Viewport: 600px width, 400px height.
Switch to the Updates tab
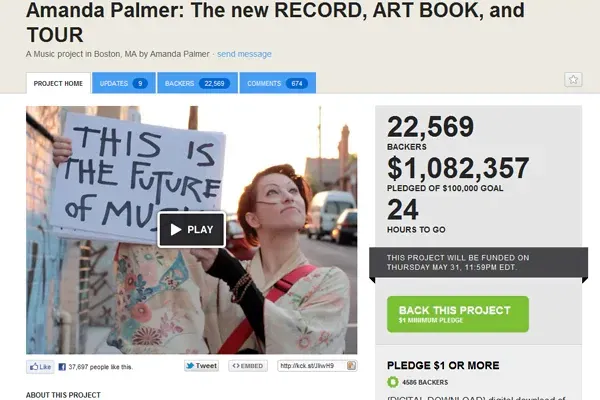(x=124, y=83)
